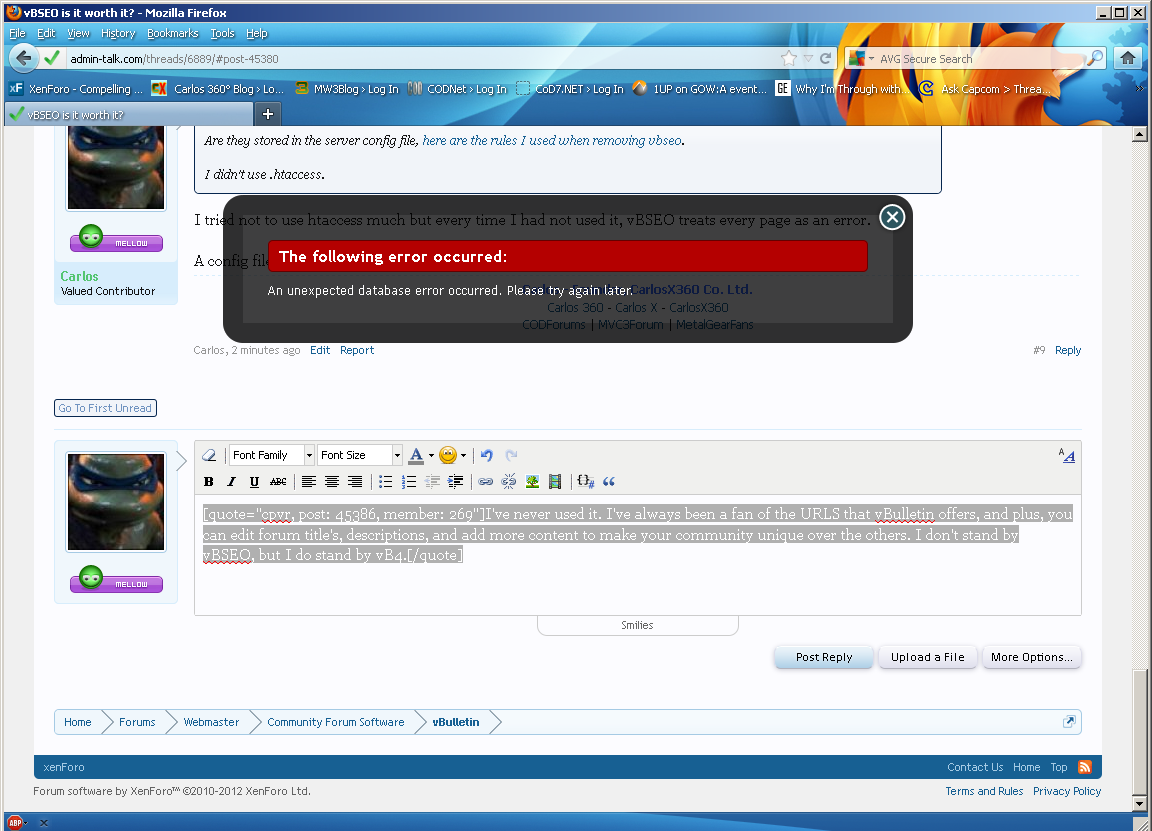Open the XenForo bookmark in the toolbar
Screen dimensions: 1152x831
tap(76, 89)
